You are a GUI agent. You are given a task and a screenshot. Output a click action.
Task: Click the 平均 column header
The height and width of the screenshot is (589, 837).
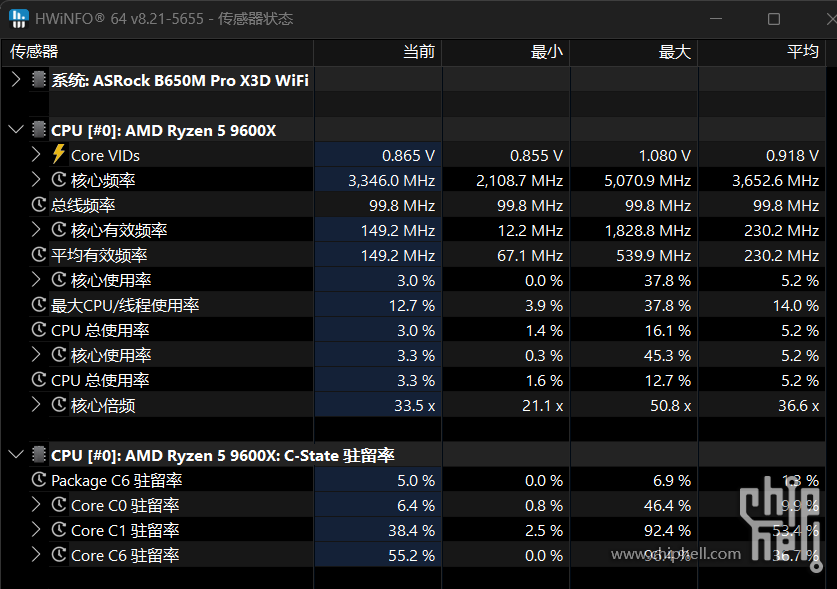[762, 52]
